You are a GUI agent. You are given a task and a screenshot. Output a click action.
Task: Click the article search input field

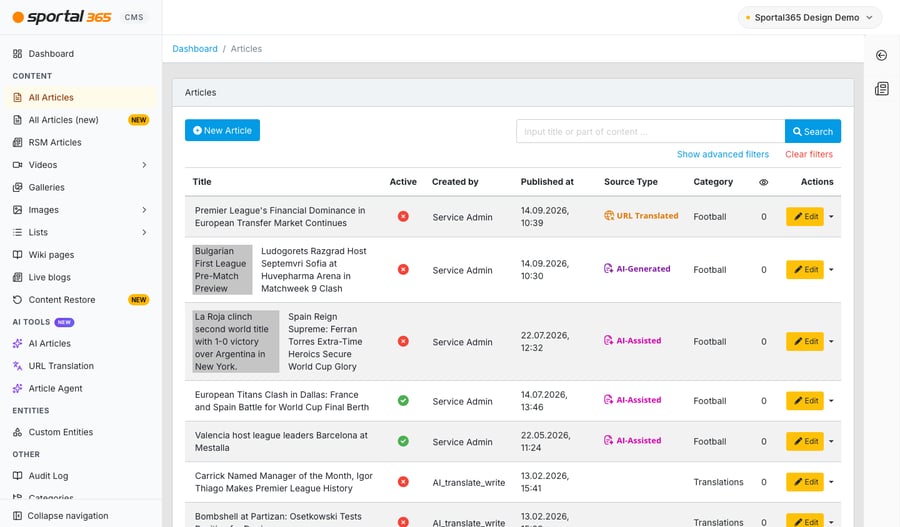[x=650, y=131]
